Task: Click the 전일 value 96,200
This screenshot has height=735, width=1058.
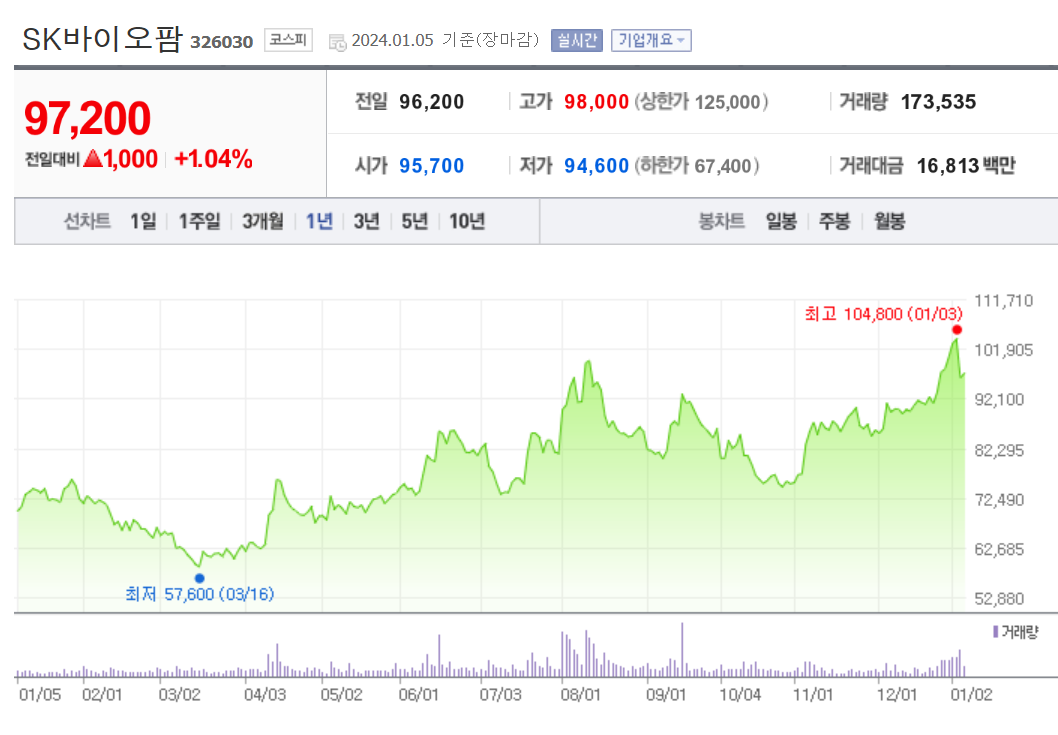Action: 431,102
